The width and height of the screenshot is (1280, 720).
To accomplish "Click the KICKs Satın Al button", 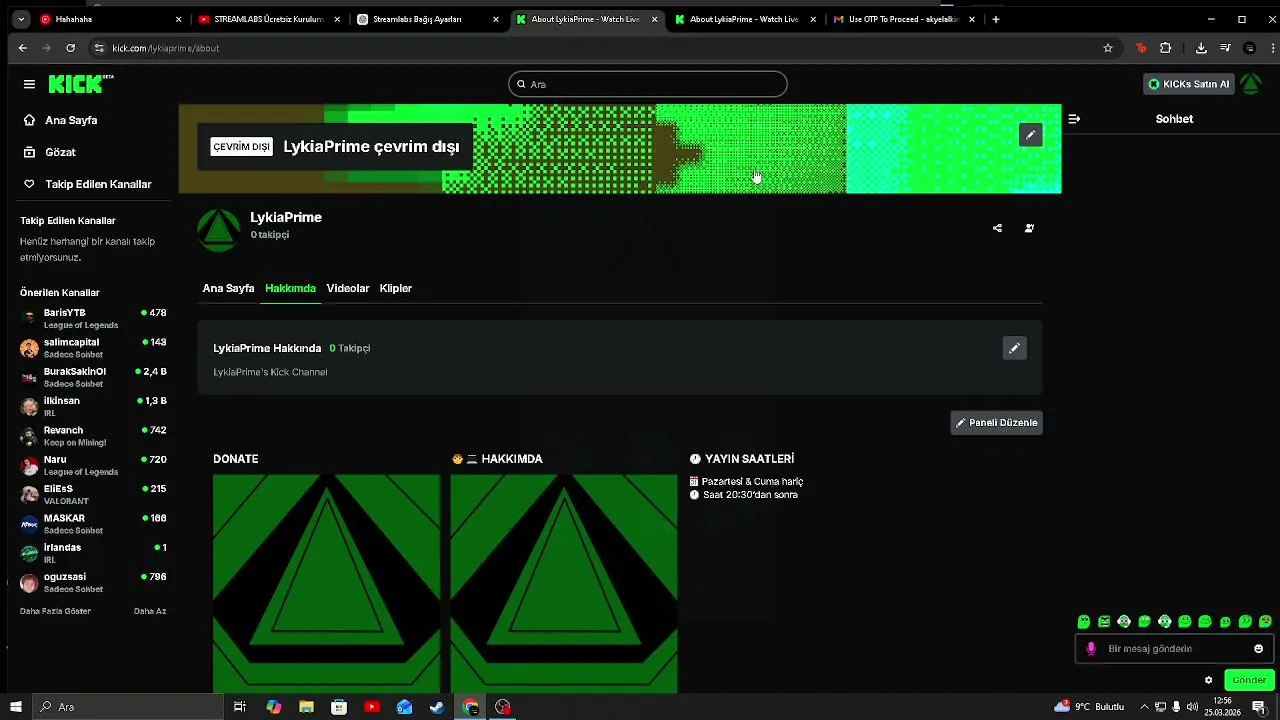I will click(x=1189, y=84).
